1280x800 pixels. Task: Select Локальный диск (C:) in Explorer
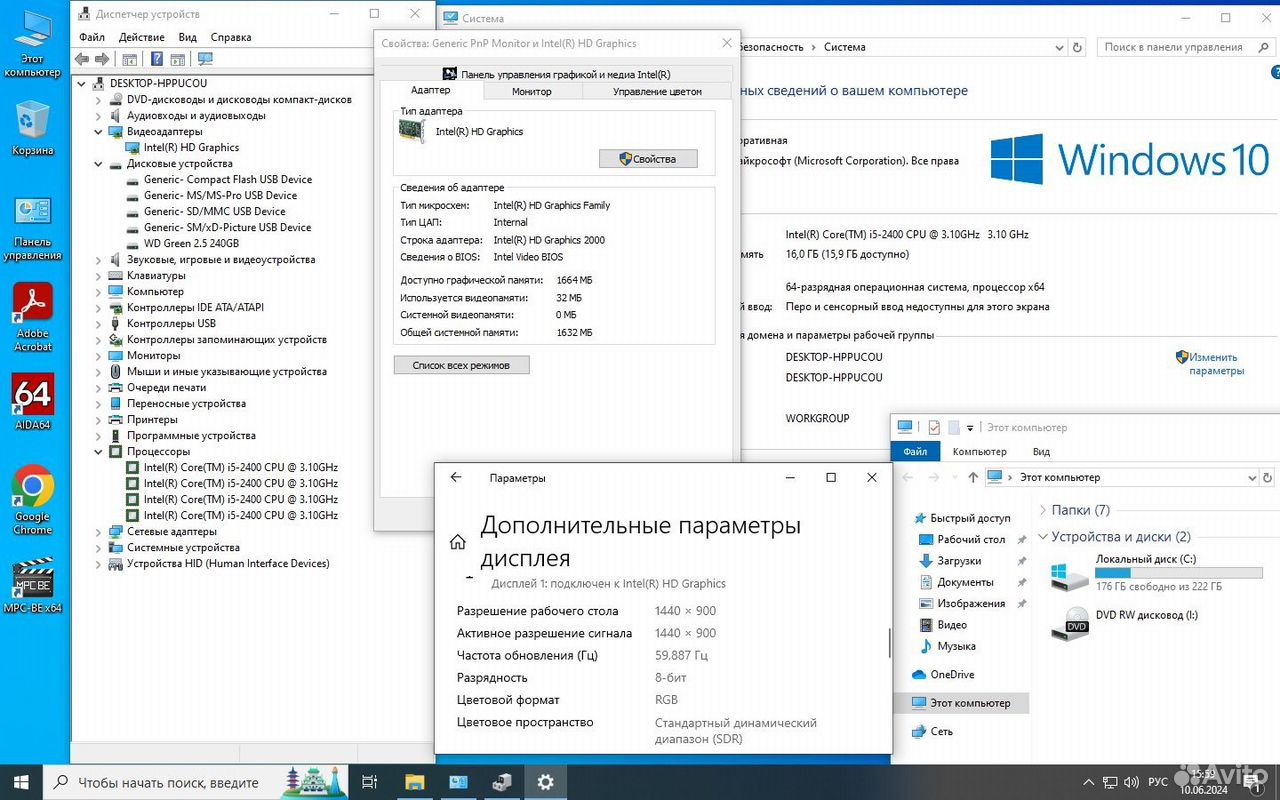1156,573
